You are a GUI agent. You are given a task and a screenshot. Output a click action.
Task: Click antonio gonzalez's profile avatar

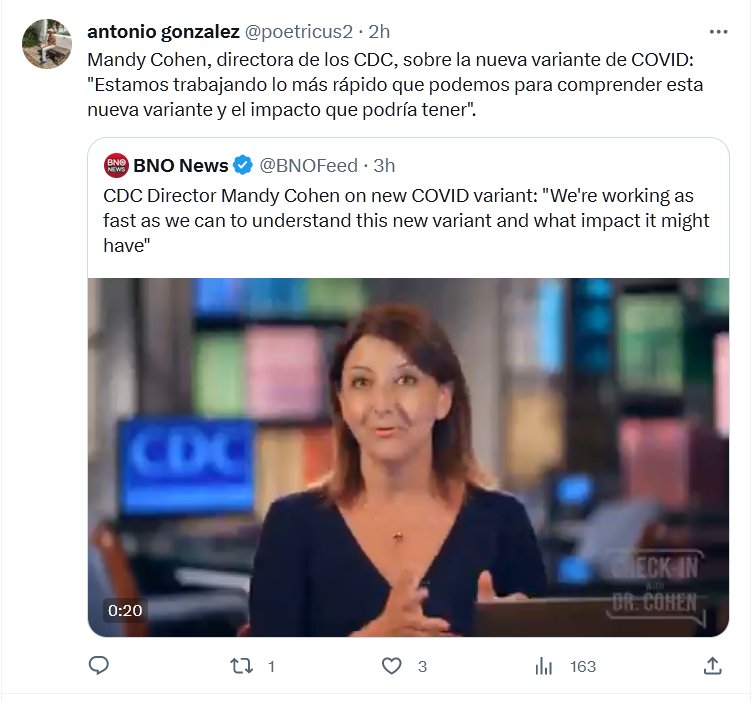pos(46,44)
